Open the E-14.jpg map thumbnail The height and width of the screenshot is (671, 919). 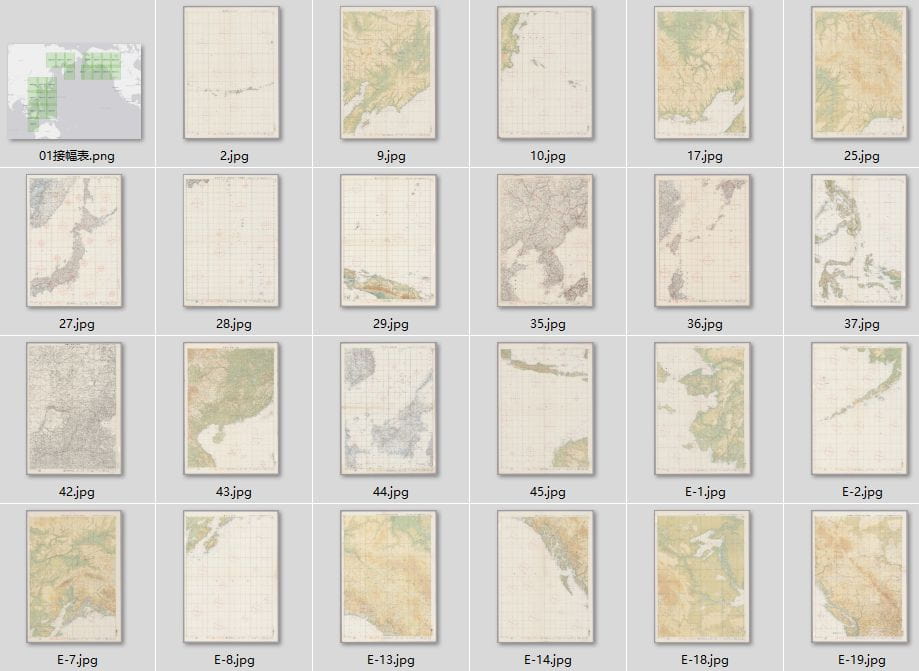click(x=546, y=577)
